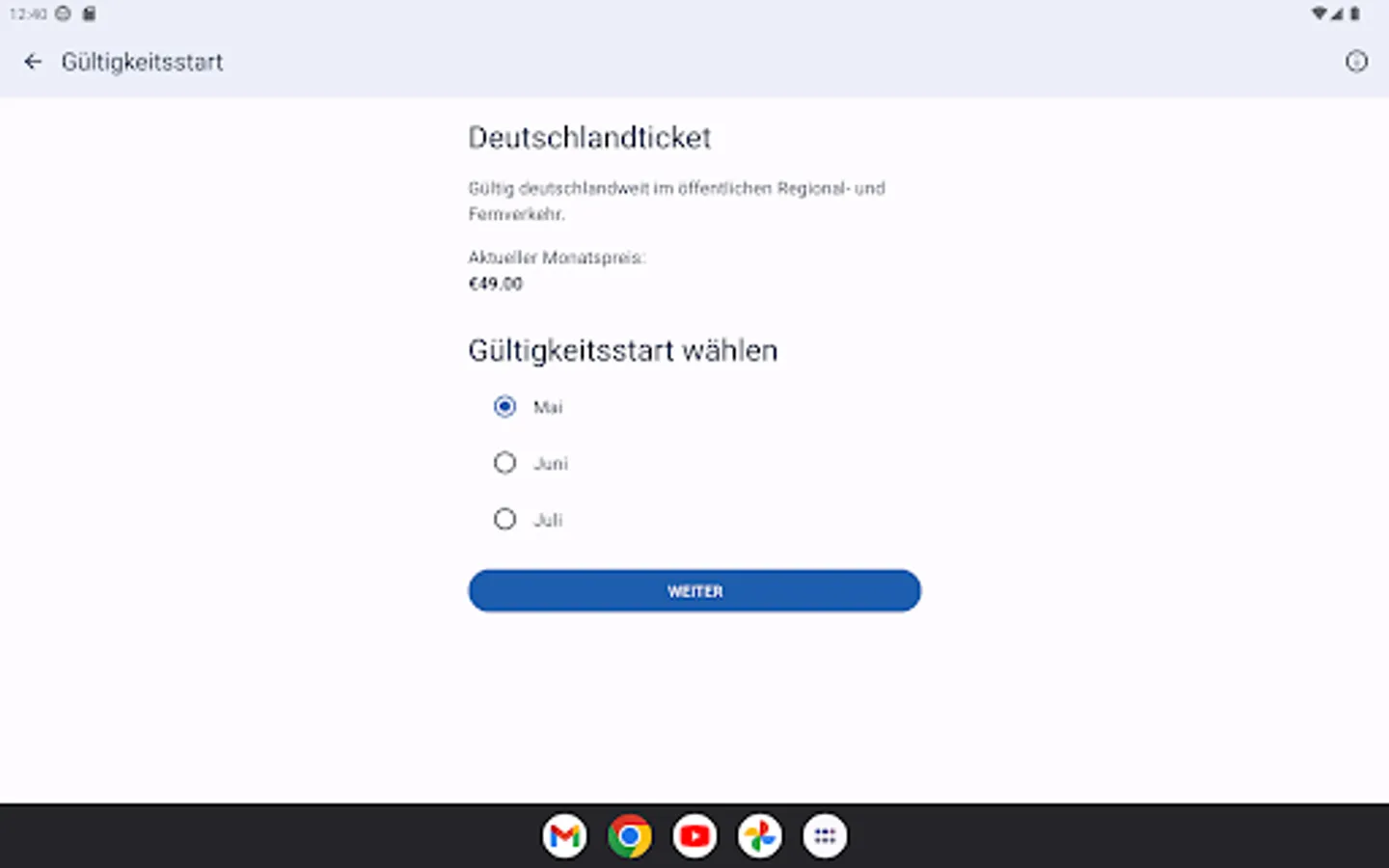The image size is (1389, 868).
Task: Tap the 'Gültigkeitsstart wählen' heading
Action: (x=622, y=350)
